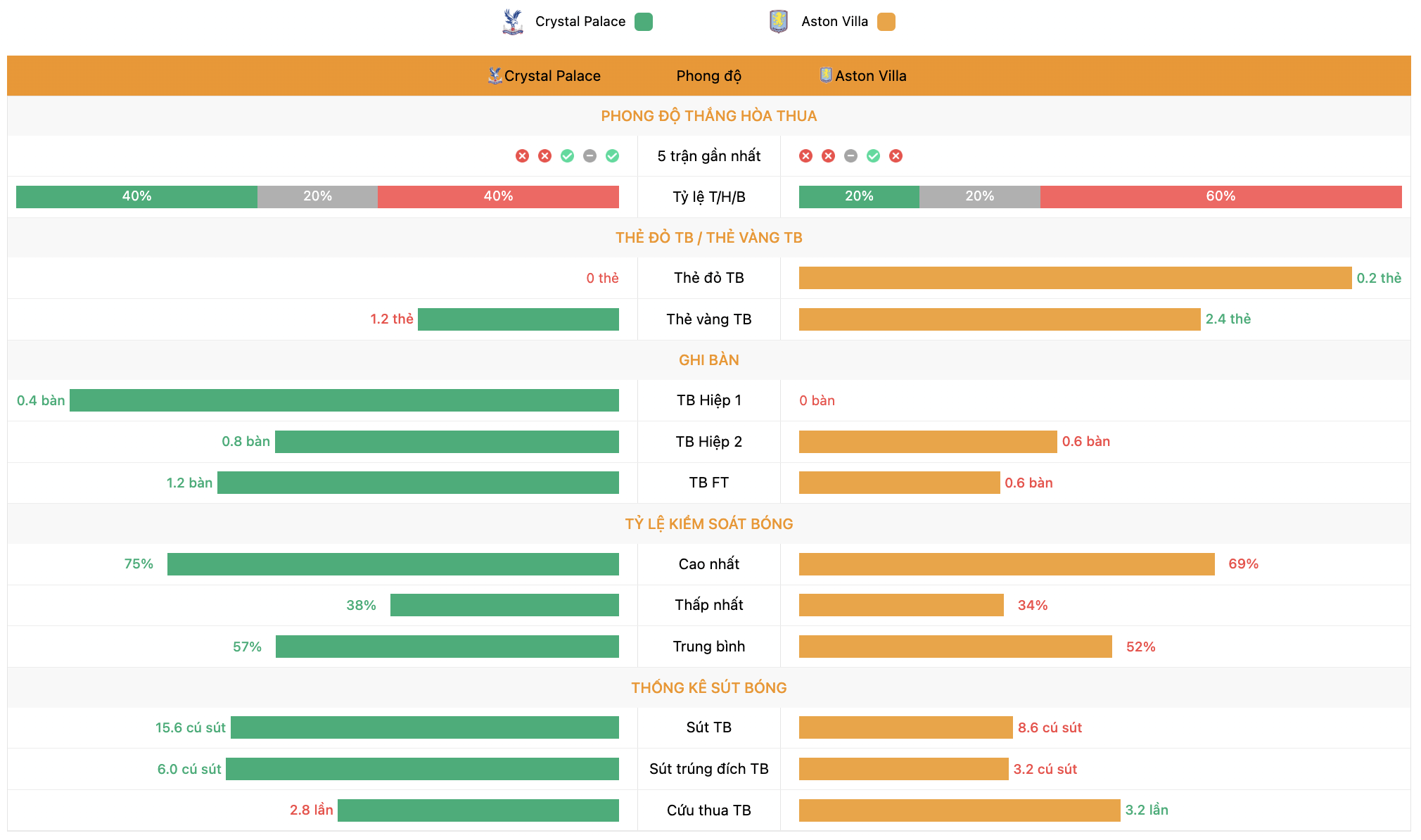Image resolution: width=1421 pixels, height=840 pixels.
Task: Click the 5 trận gần nhất label
Action: [709, 156]
